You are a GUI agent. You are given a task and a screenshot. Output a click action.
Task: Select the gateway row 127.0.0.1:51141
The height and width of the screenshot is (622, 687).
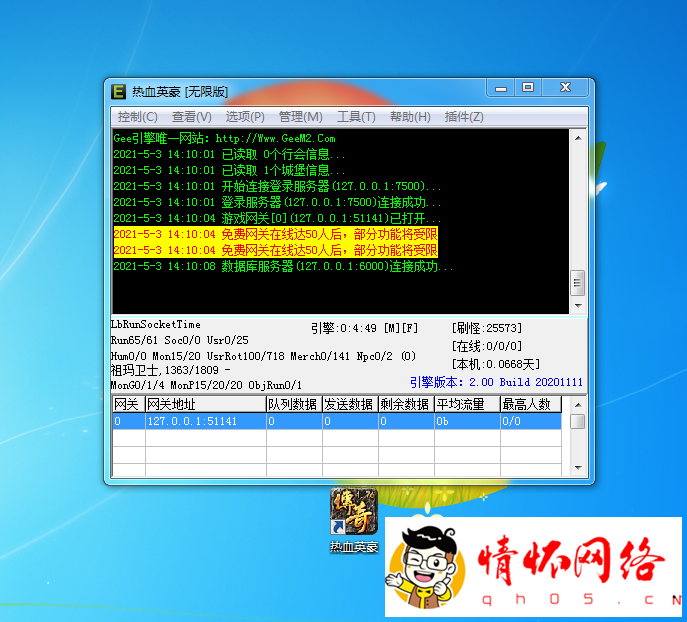point(336,421)
